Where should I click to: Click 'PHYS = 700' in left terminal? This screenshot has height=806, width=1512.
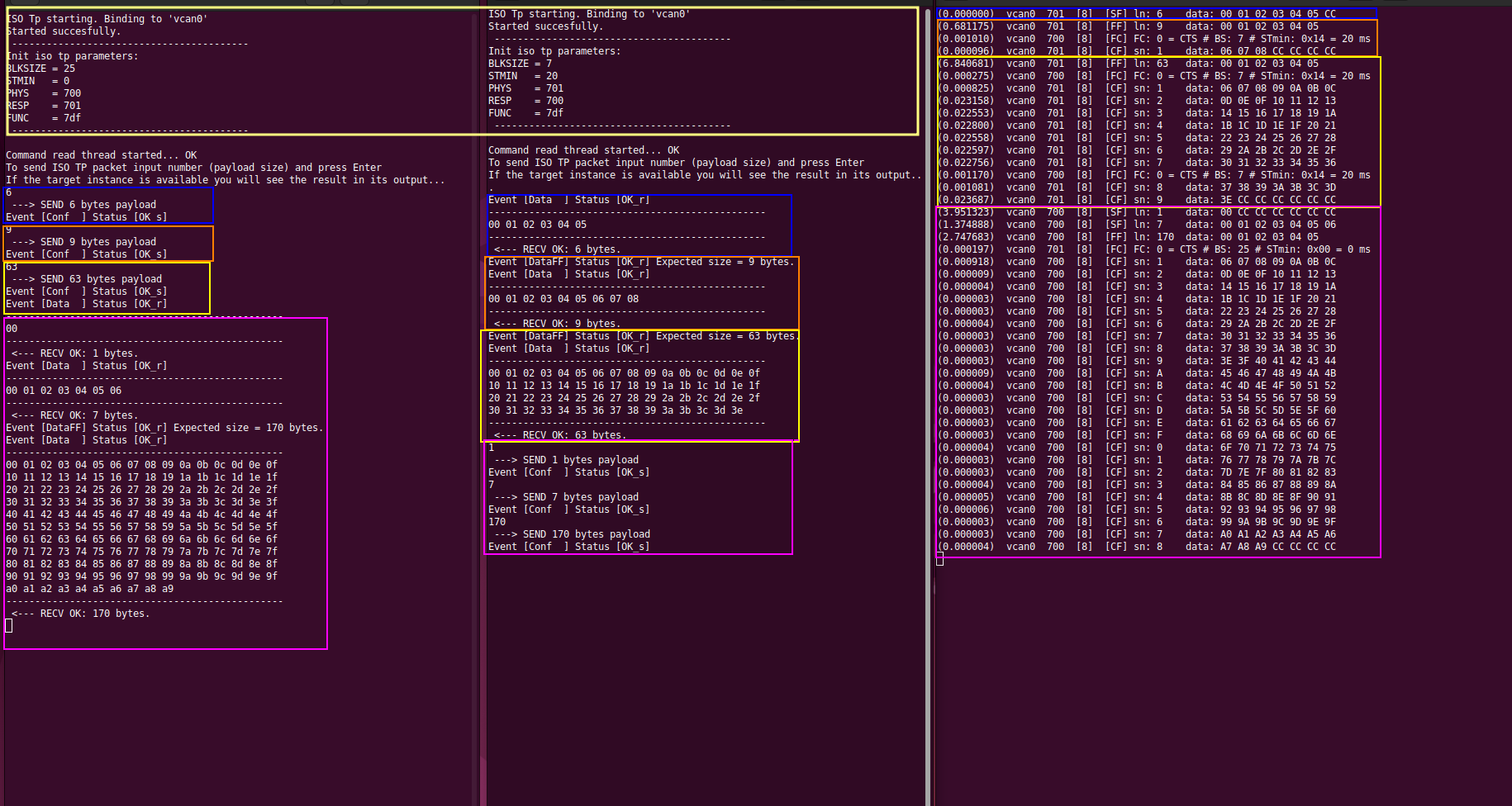click(44, 93)
